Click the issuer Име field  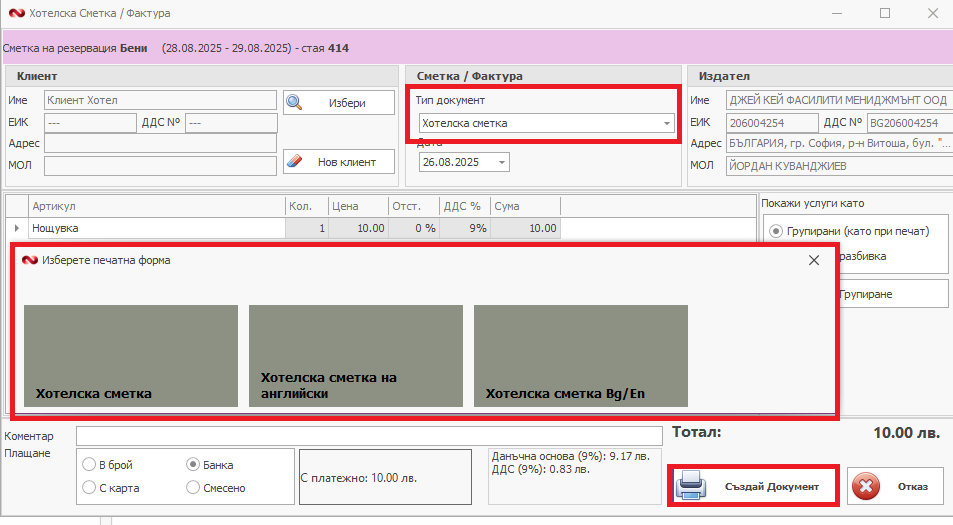839,100
